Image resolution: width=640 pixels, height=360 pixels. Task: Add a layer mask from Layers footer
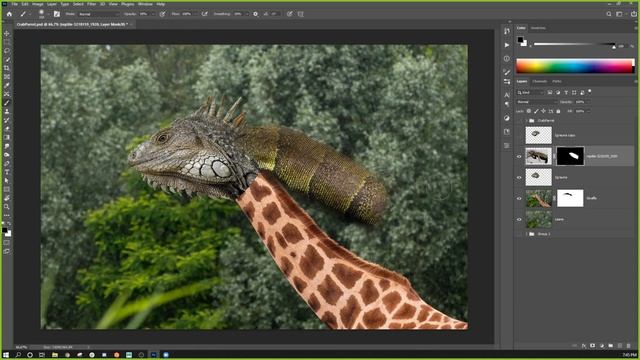click(593, 346)
